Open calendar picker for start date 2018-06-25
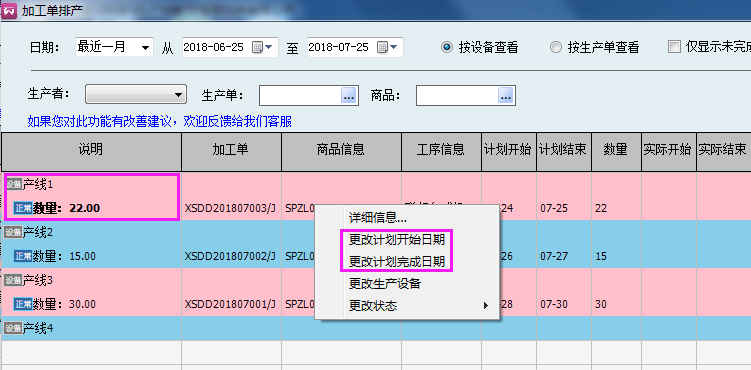 tap(262, 47)
